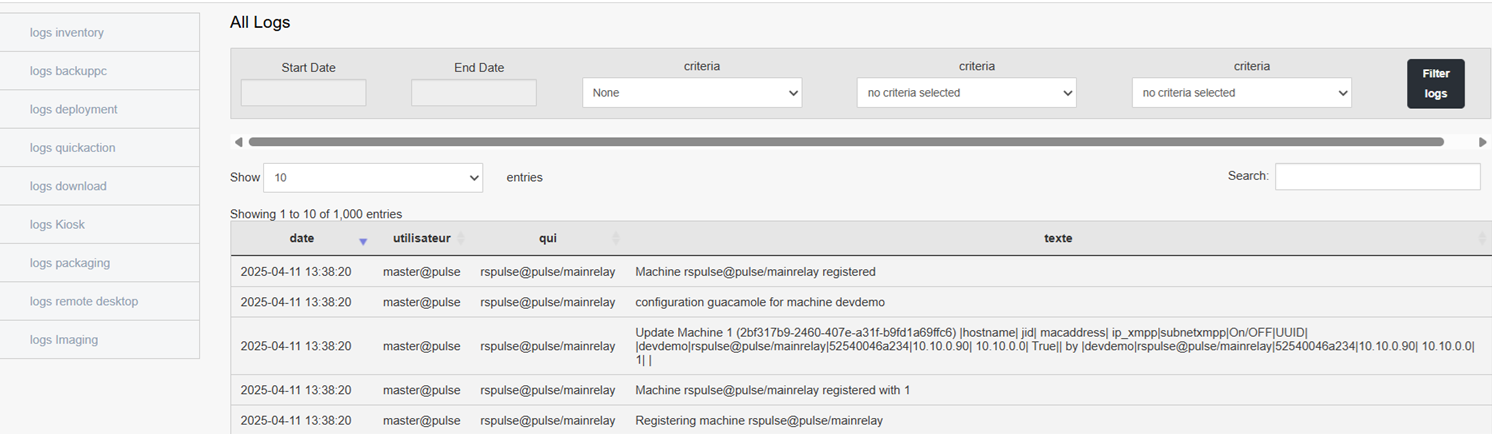Image resolution: width=1492 pixels, height=434 pixels.
Task: Click into the Search text box
Action: (1378, 176)
